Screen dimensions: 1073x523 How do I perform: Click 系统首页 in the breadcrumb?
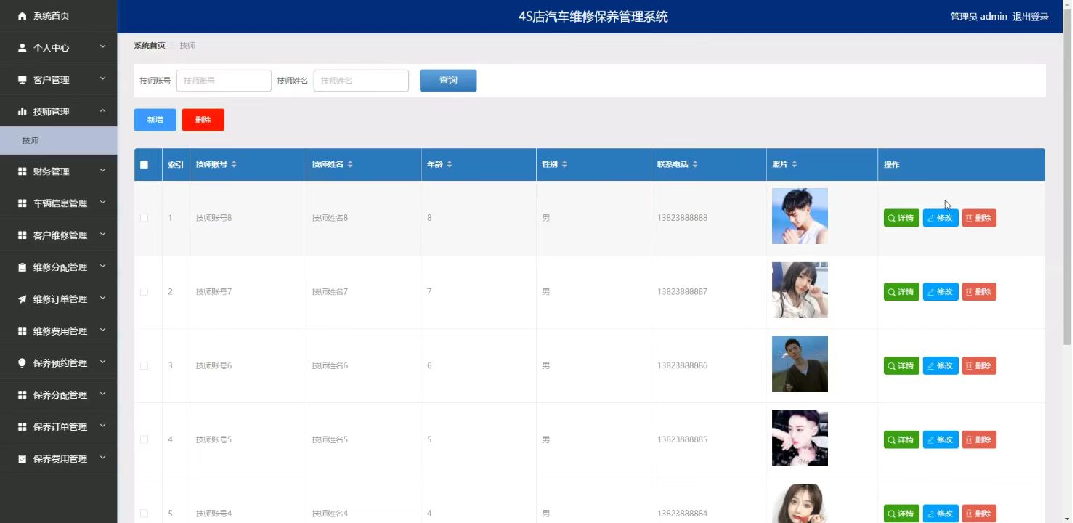point(149,46)
